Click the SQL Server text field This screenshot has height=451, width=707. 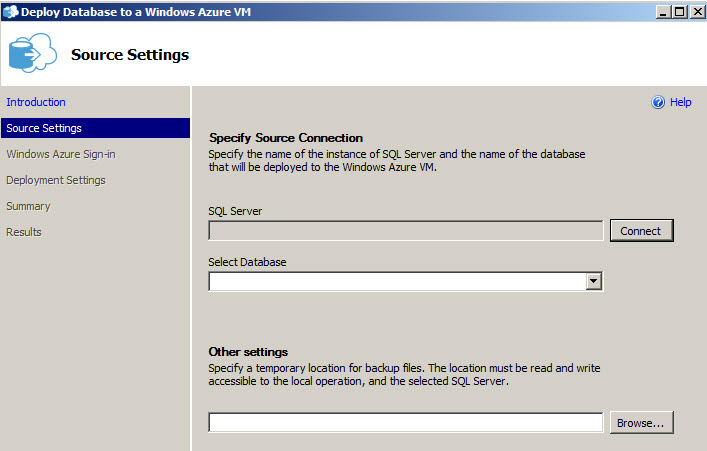[x=406, y=230]
